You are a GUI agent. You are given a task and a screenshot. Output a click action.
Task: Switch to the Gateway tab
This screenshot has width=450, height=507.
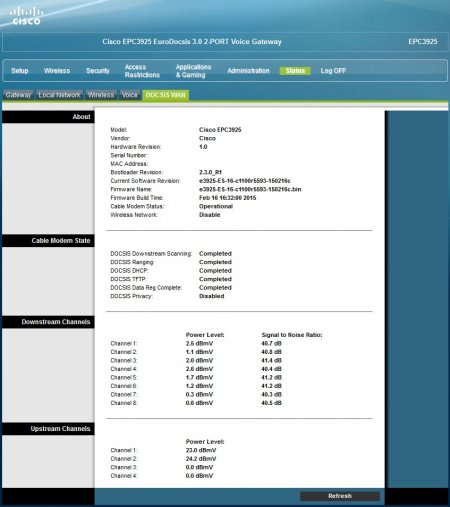(x=18, y=95)
